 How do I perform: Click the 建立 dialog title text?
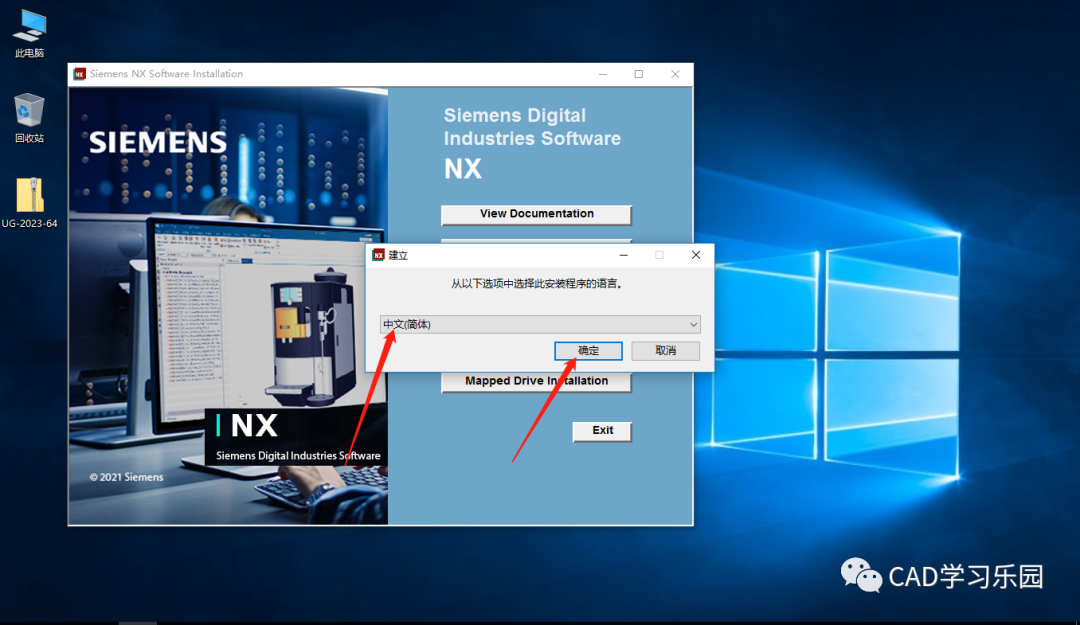(x=398, y=255)
